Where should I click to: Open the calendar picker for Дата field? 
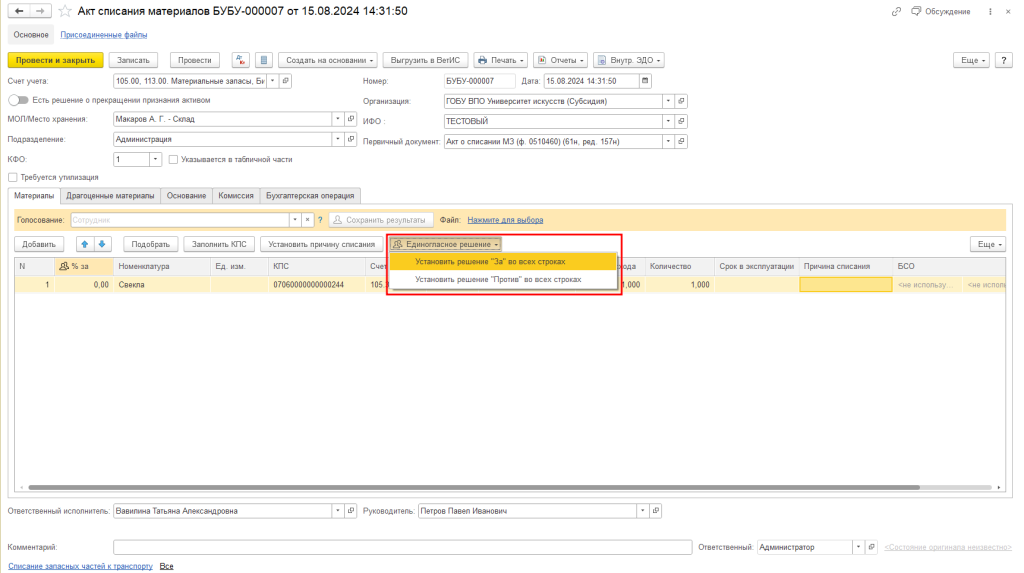click(x=644, y=81)
